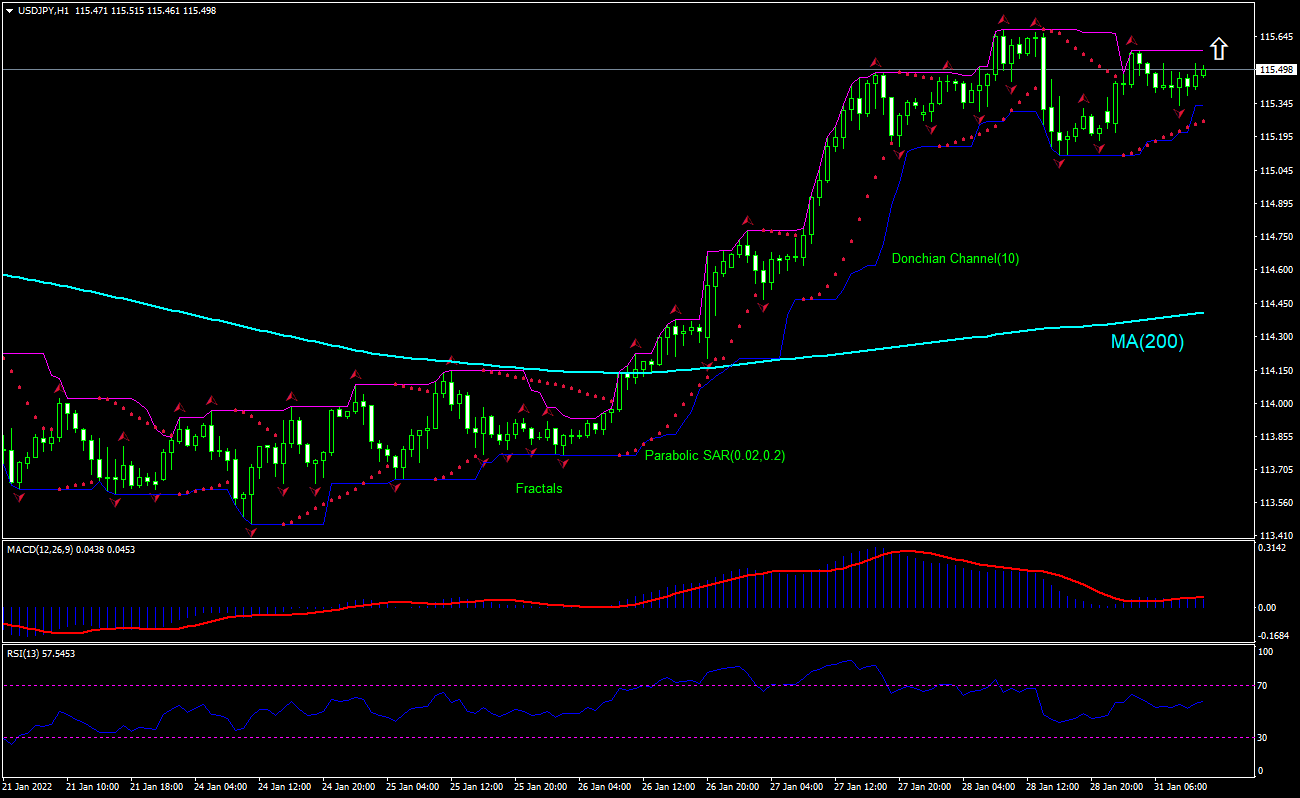This screenshot has width=1300, height=798.
Task: Click the 21 Jan 2022 time label
Action: [x=29, y=787]
